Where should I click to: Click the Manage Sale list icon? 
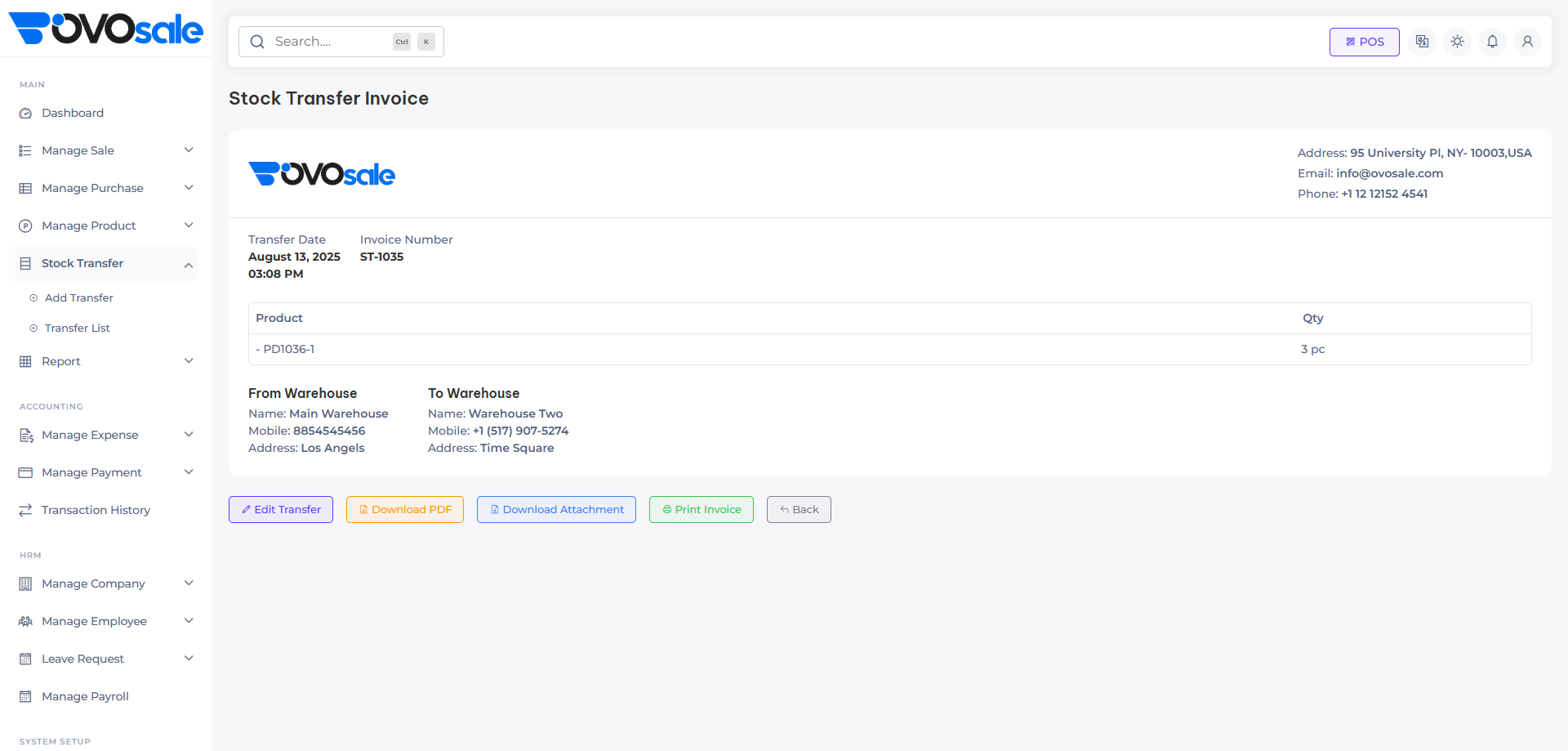tap(25, 151)
